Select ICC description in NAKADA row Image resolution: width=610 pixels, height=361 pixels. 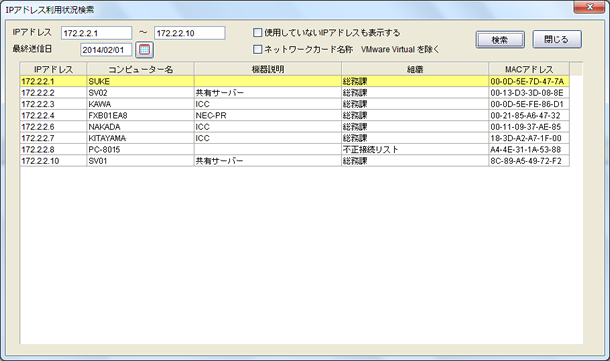268,126
